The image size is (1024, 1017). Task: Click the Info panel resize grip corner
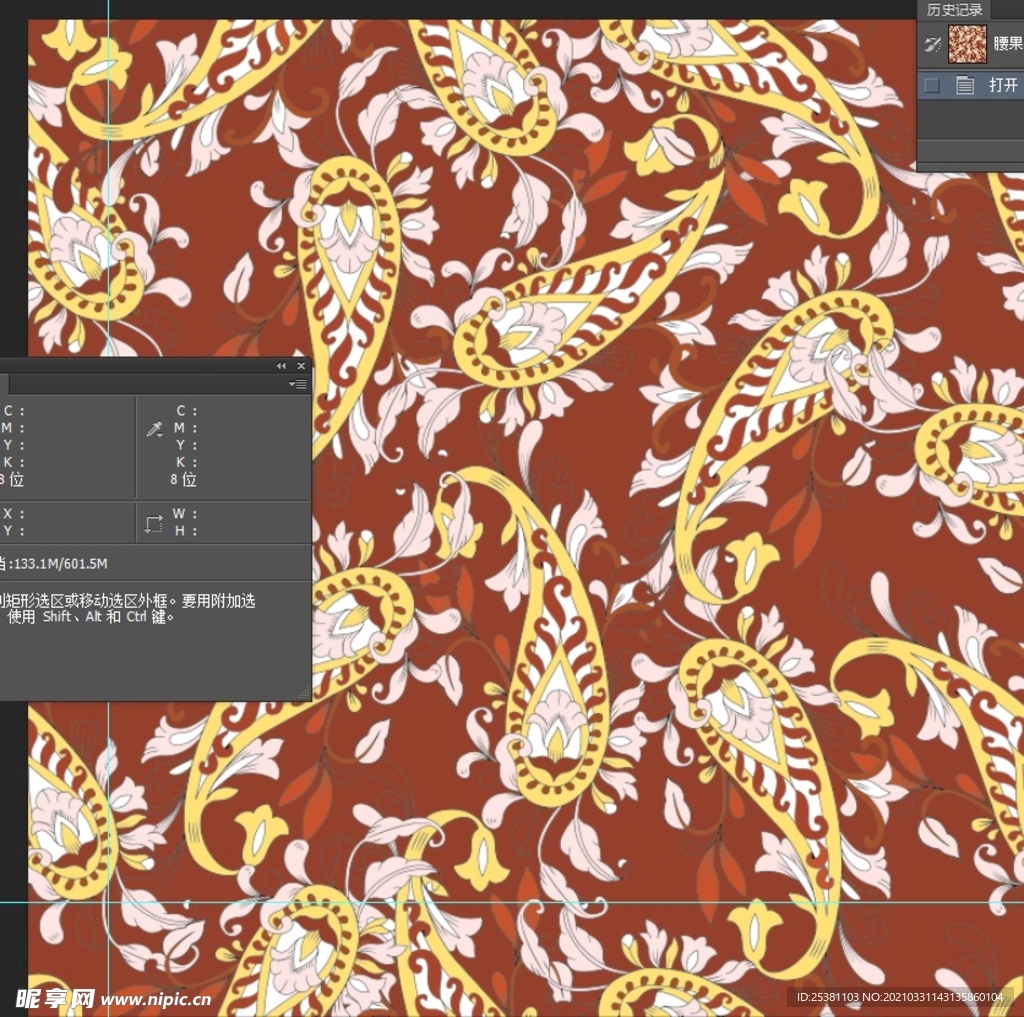(305, 694)
